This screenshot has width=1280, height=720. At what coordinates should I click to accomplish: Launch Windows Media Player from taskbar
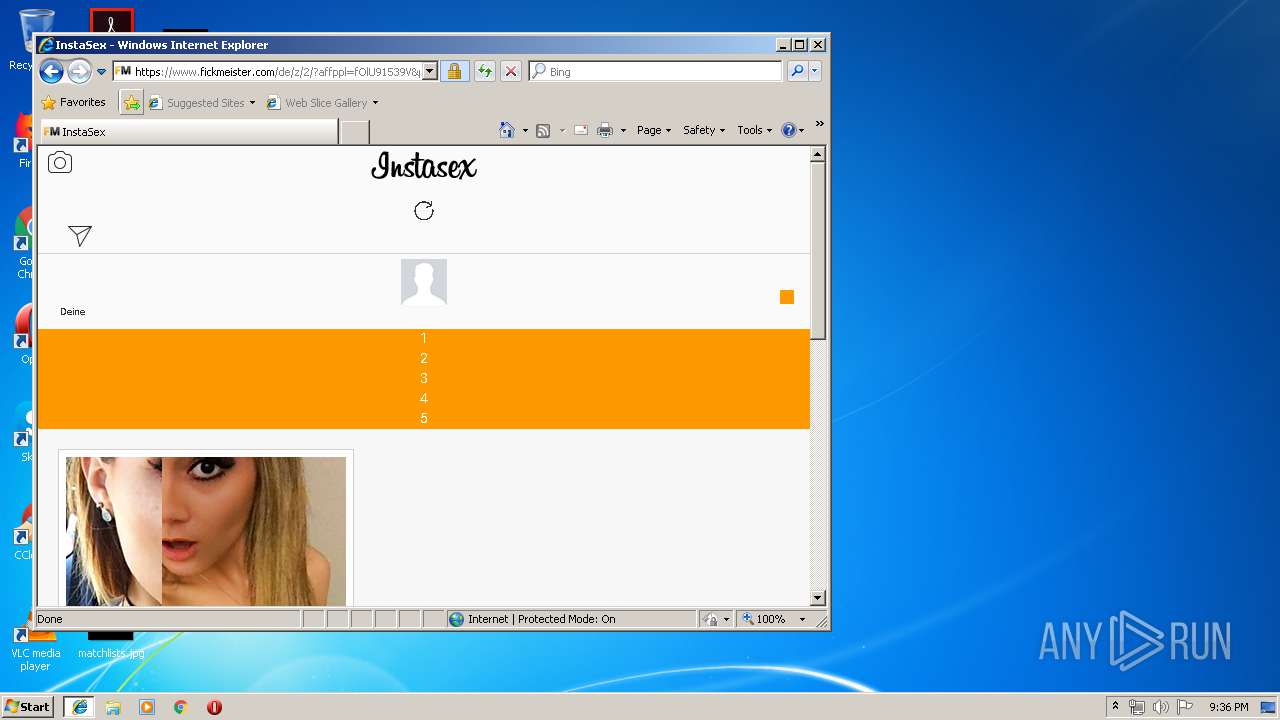click(147, 706)
